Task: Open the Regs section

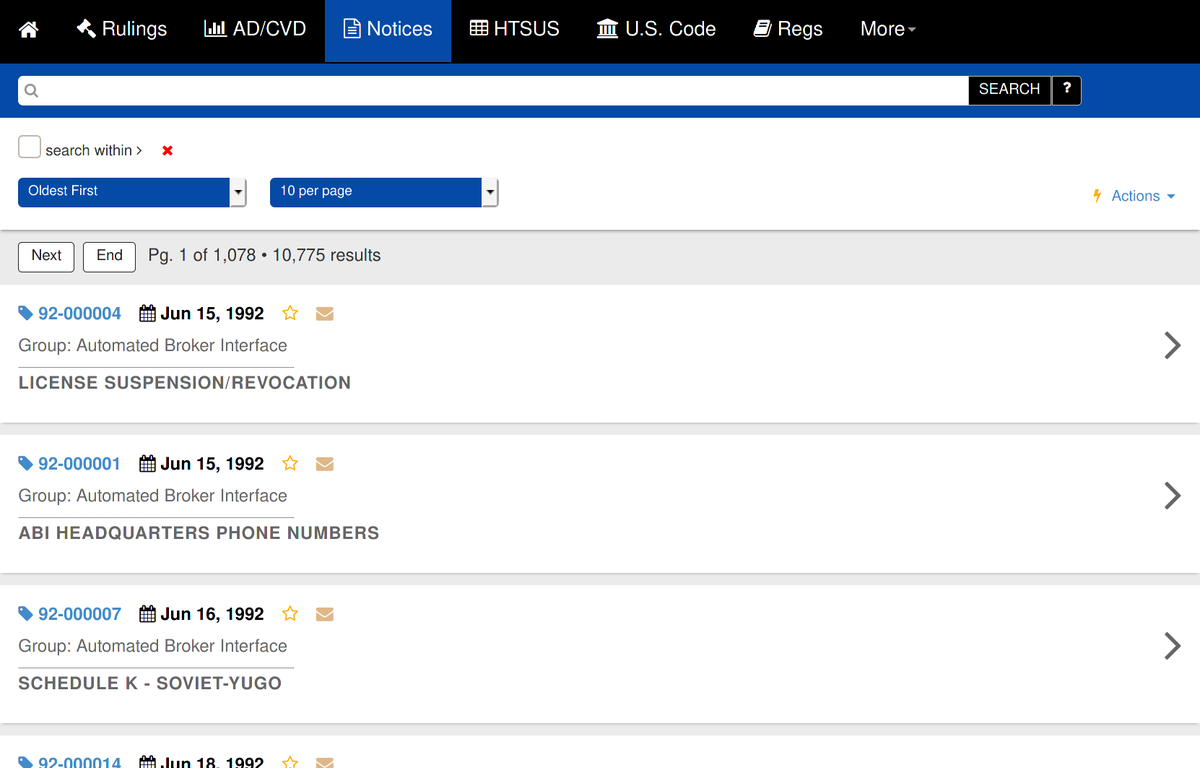Action: pos(788,29)
